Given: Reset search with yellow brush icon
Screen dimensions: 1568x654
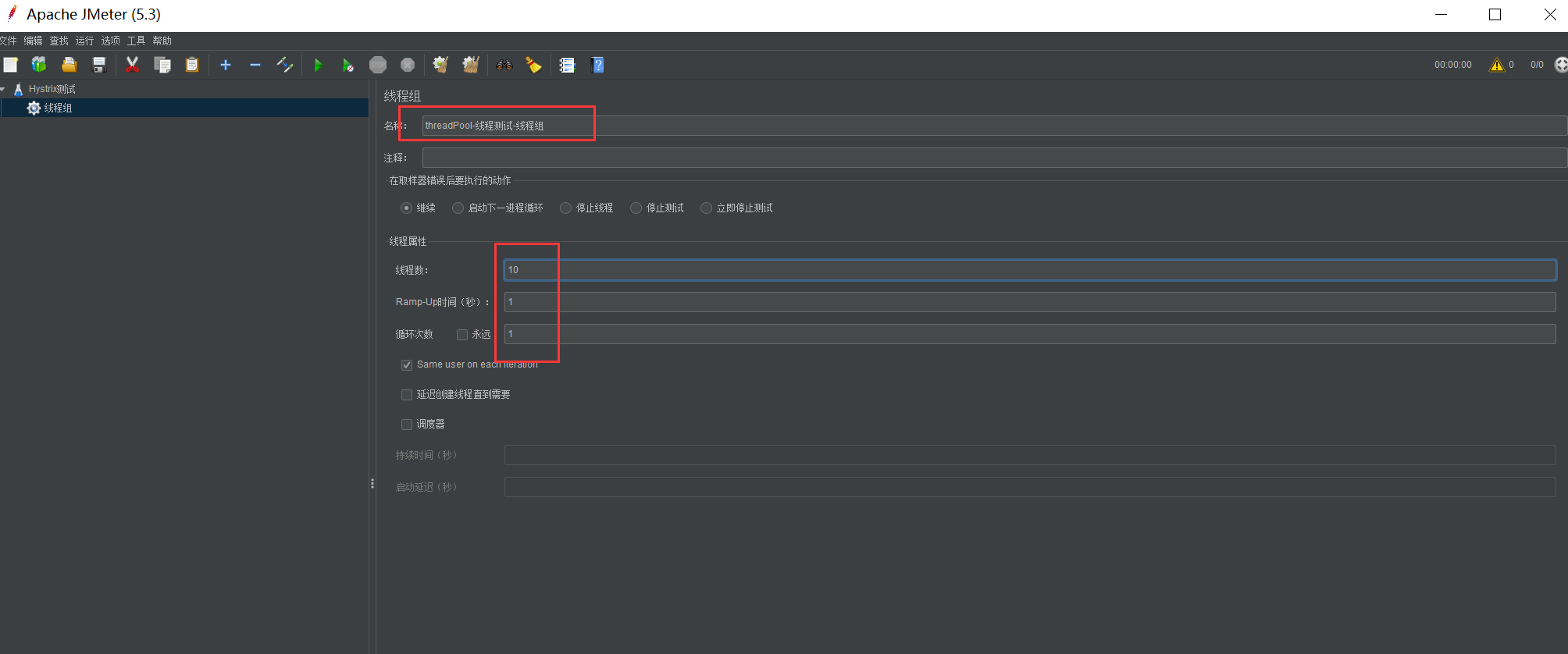Looking at the screenshot, I should (534, 65).
